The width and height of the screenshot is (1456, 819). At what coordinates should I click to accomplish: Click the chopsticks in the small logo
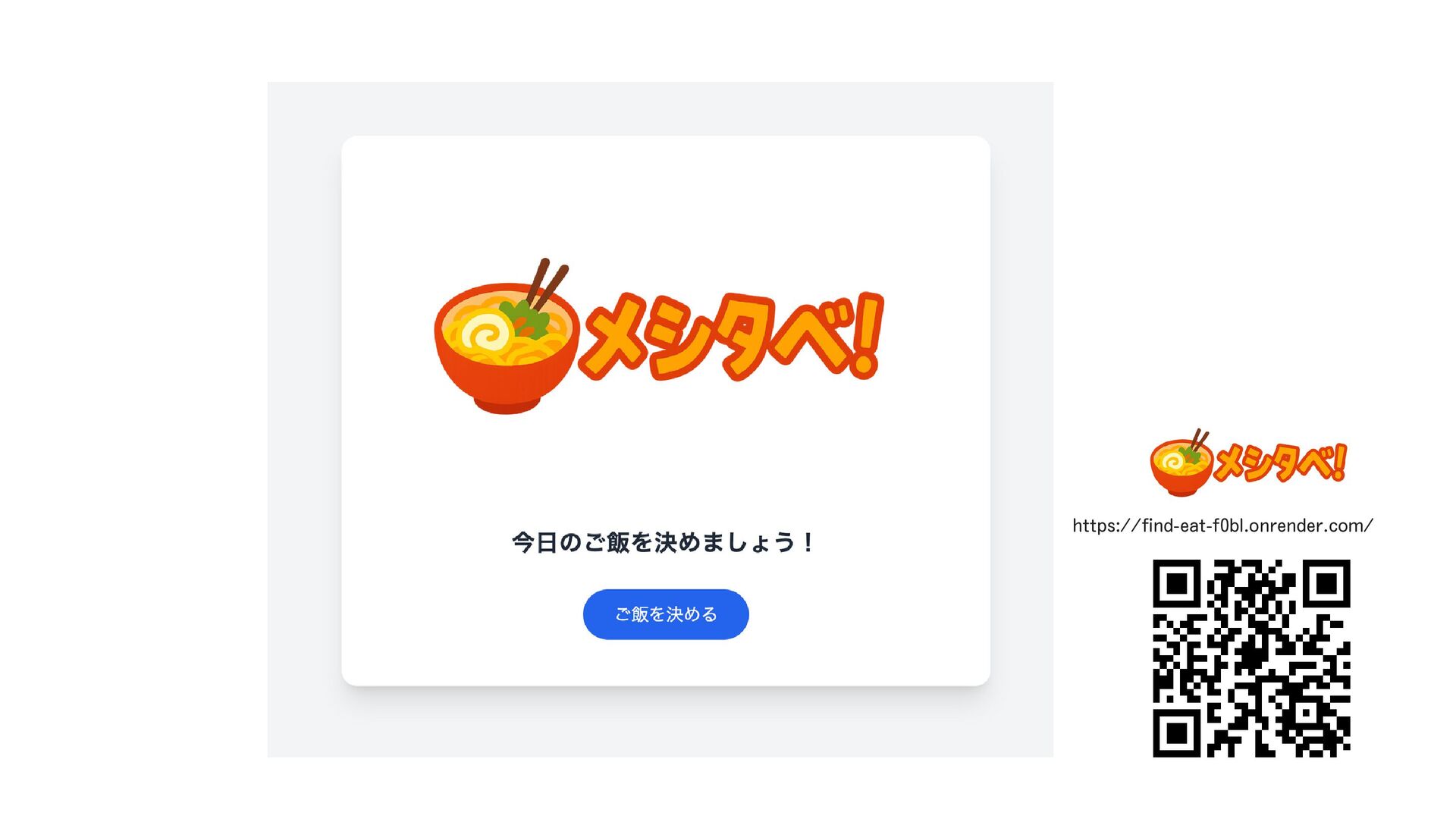click(x=1199, y=440)
